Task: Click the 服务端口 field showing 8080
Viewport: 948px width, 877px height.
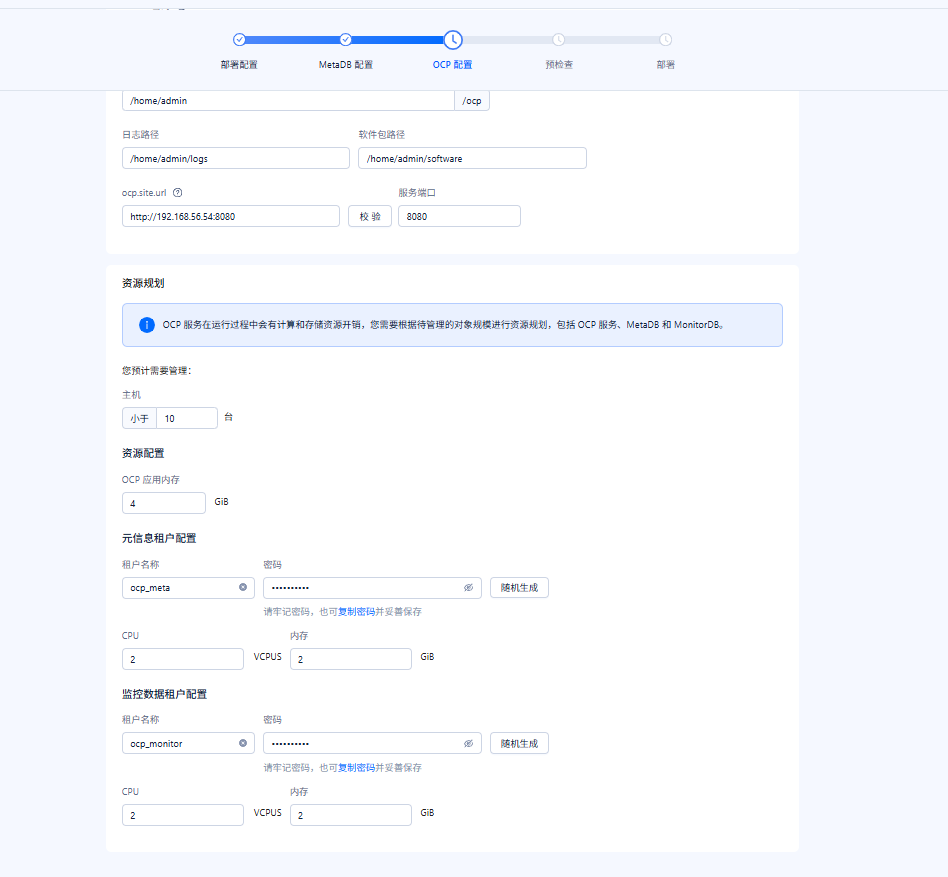Action: 459,216
